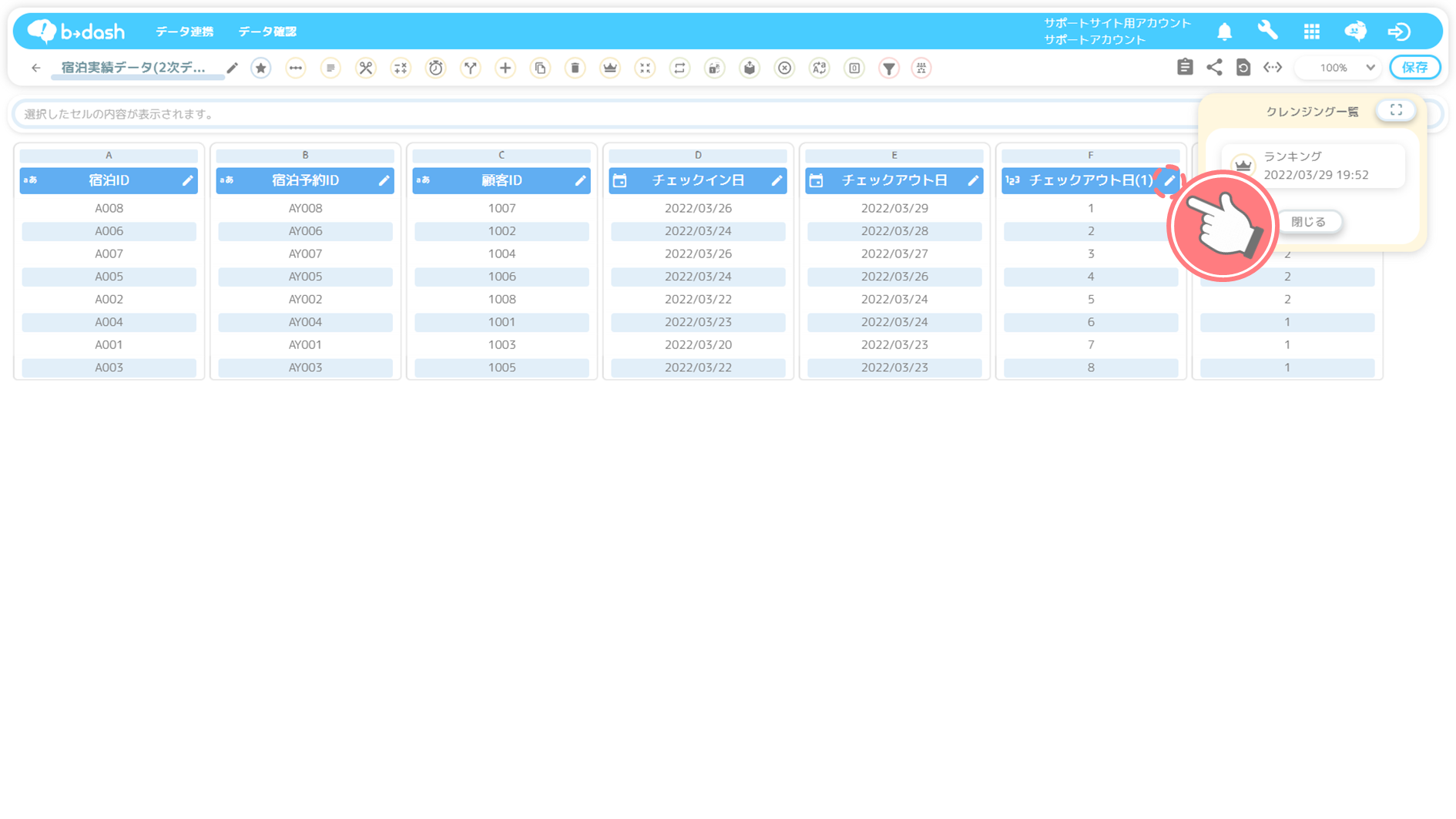The image size is (1456, 819).
Task: Select cell AY006 in 宿泊予約ID column
Action: point(305,231)
